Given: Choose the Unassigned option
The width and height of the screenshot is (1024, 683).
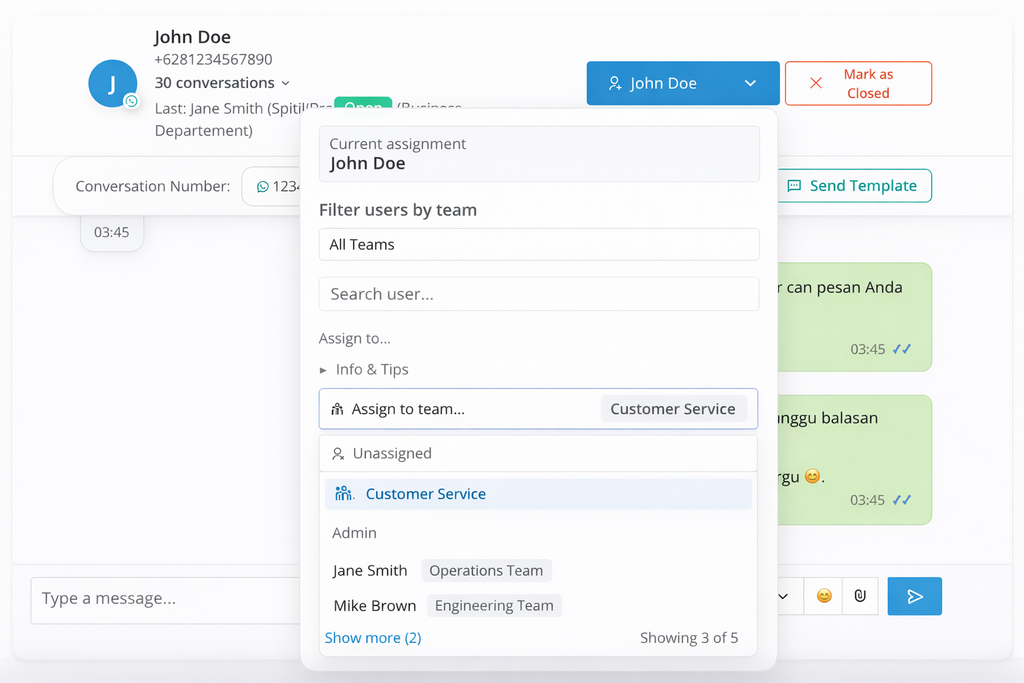Looking at the screenshot, I should click(x=392, y=454).
